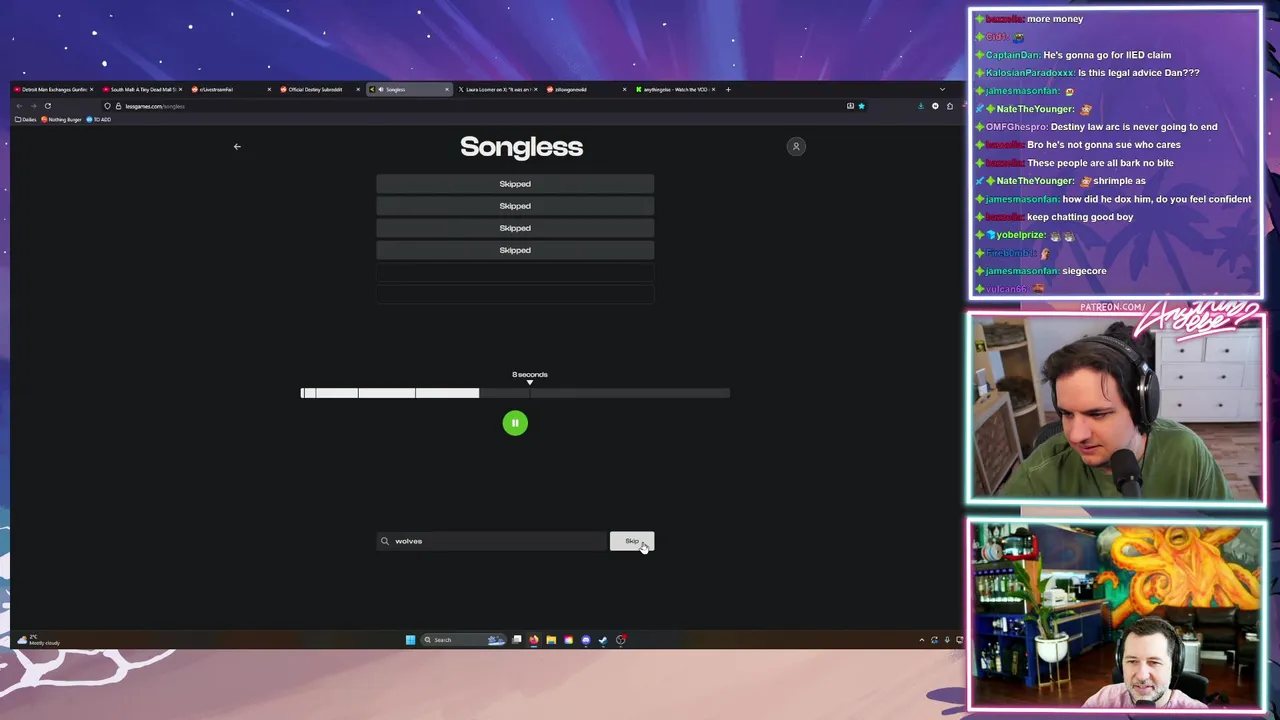Image resolution: width=1280 pixels, height=720 pixels.
Task: Open Task View on the taskbar
Action: (x=517, y=640)
